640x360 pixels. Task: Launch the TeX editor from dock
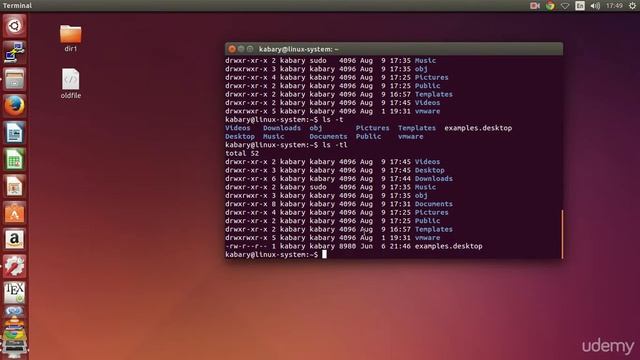click(x=14, y=293)
